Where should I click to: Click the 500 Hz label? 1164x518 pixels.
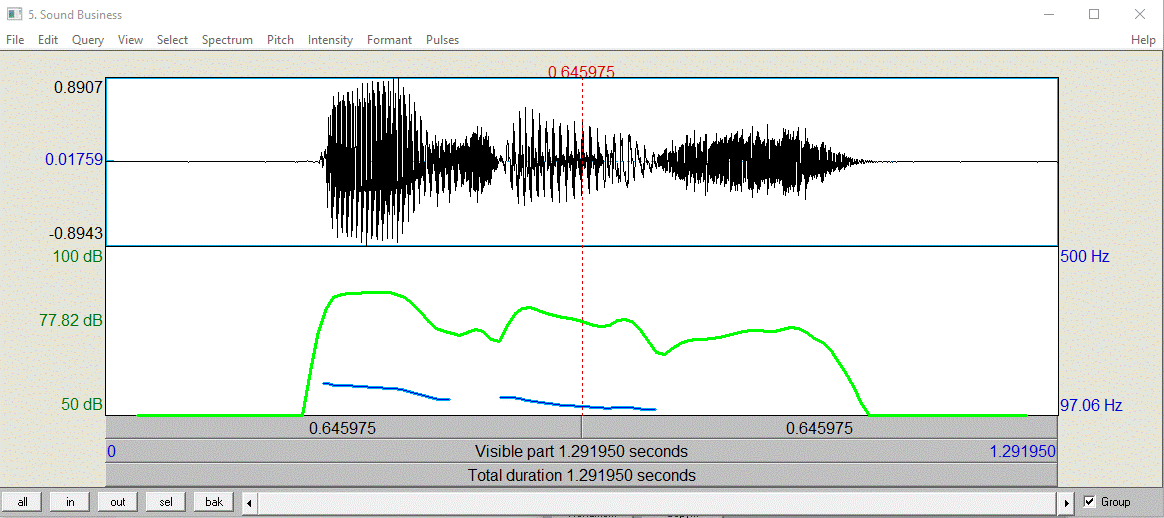click(x=1085, y=258)
